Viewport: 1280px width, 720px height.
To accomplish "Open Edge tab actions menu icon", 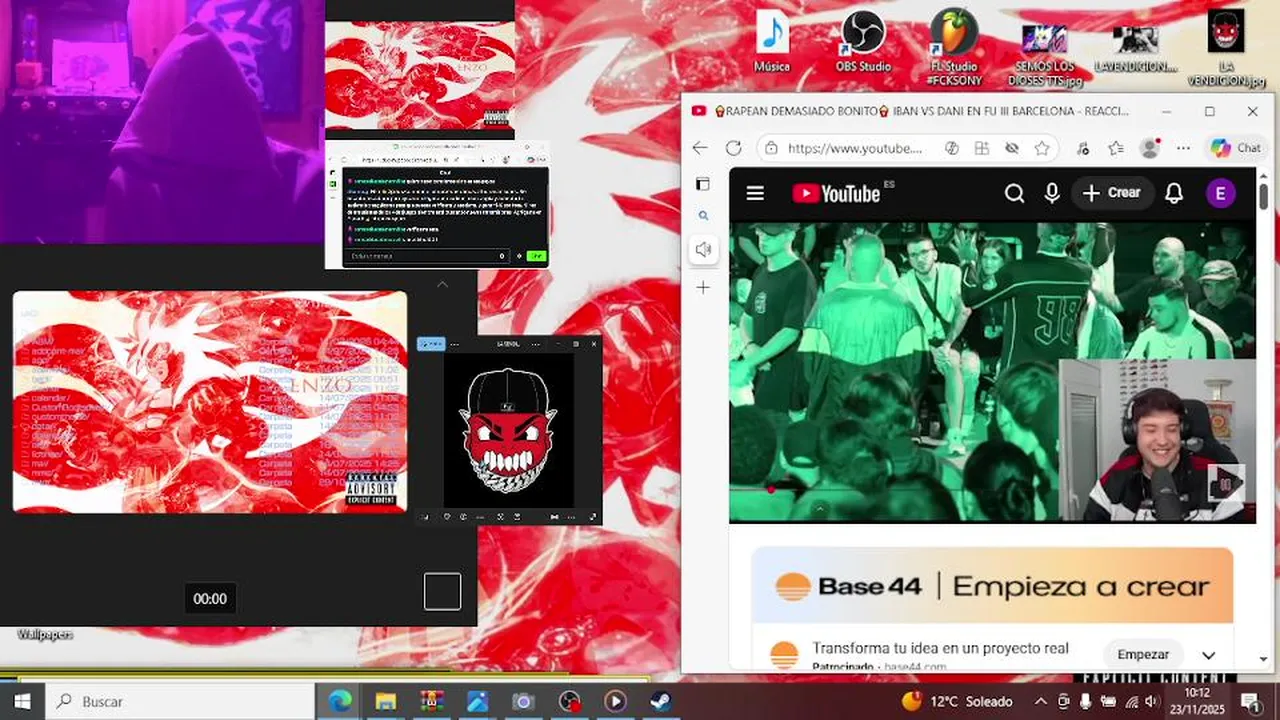I will click(702, 184).
